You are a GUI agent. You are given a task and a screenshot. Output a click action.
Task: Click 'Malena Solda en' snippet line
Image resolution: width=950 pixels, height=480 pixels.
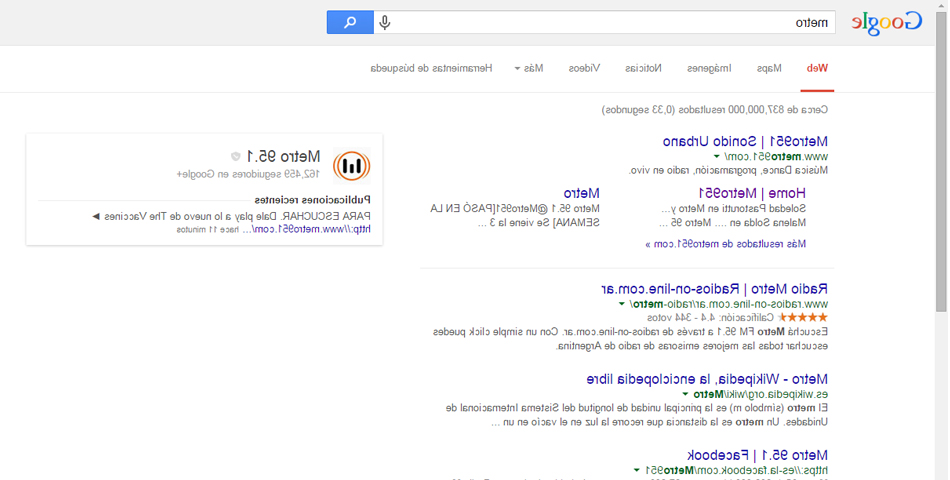(732, 223)
